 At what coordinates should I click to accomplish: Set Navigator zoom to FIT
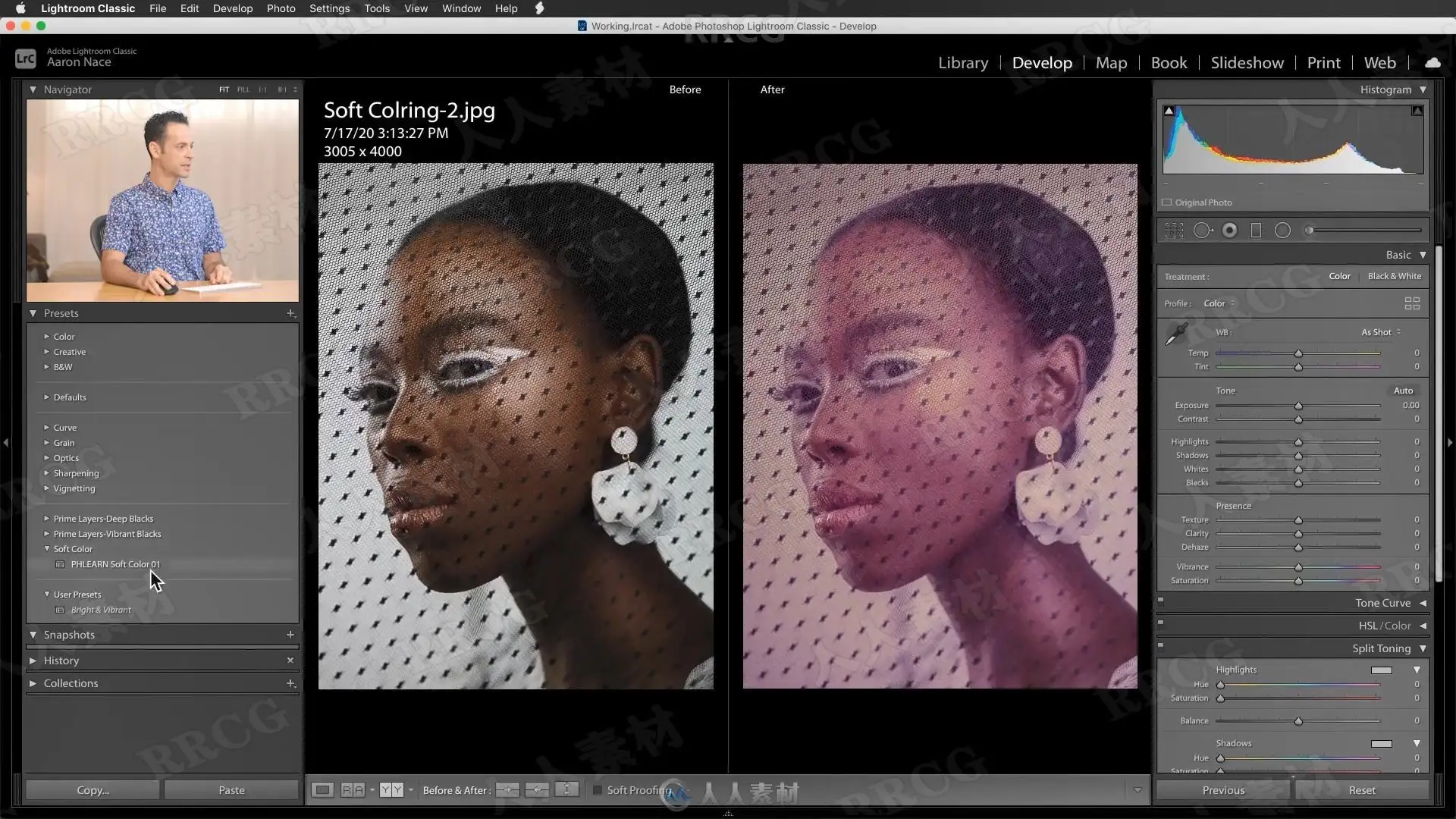point(224,89)
